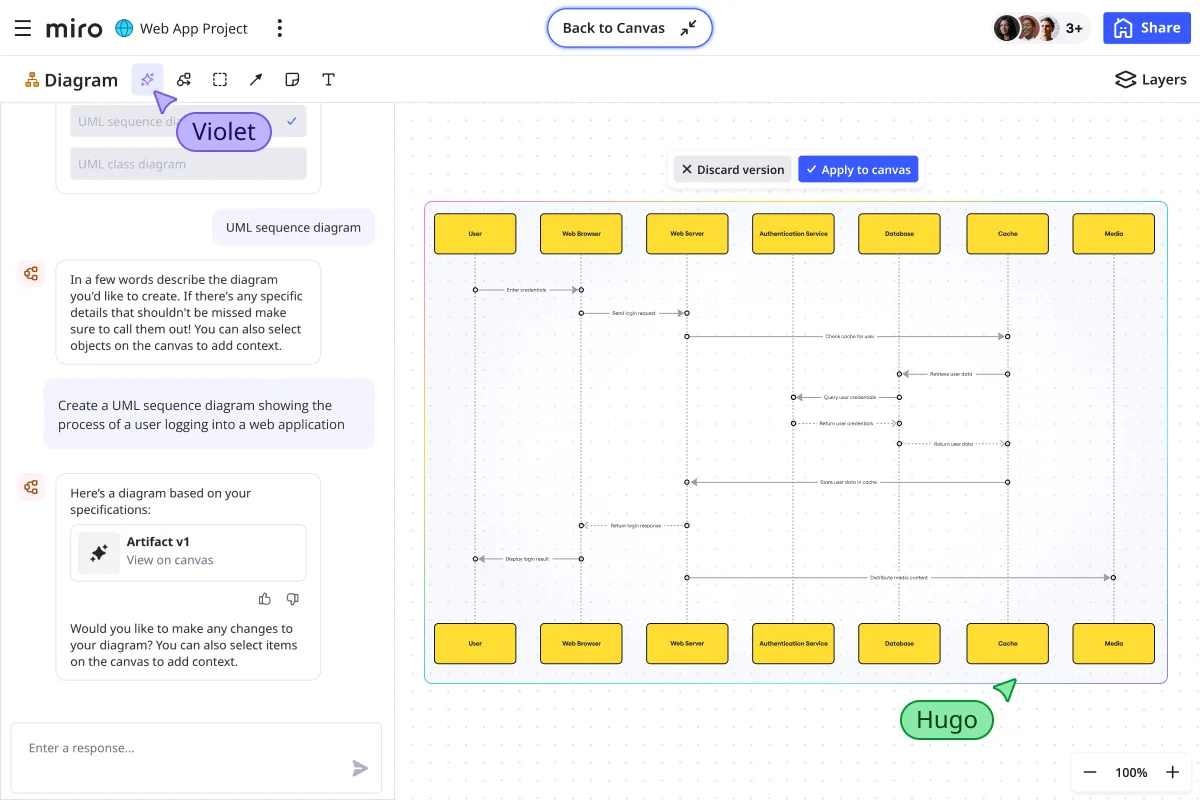The width and height of the screenshot is (1200, 800).
Task: Click thumbs down on the response
Action: coord(293,599)
